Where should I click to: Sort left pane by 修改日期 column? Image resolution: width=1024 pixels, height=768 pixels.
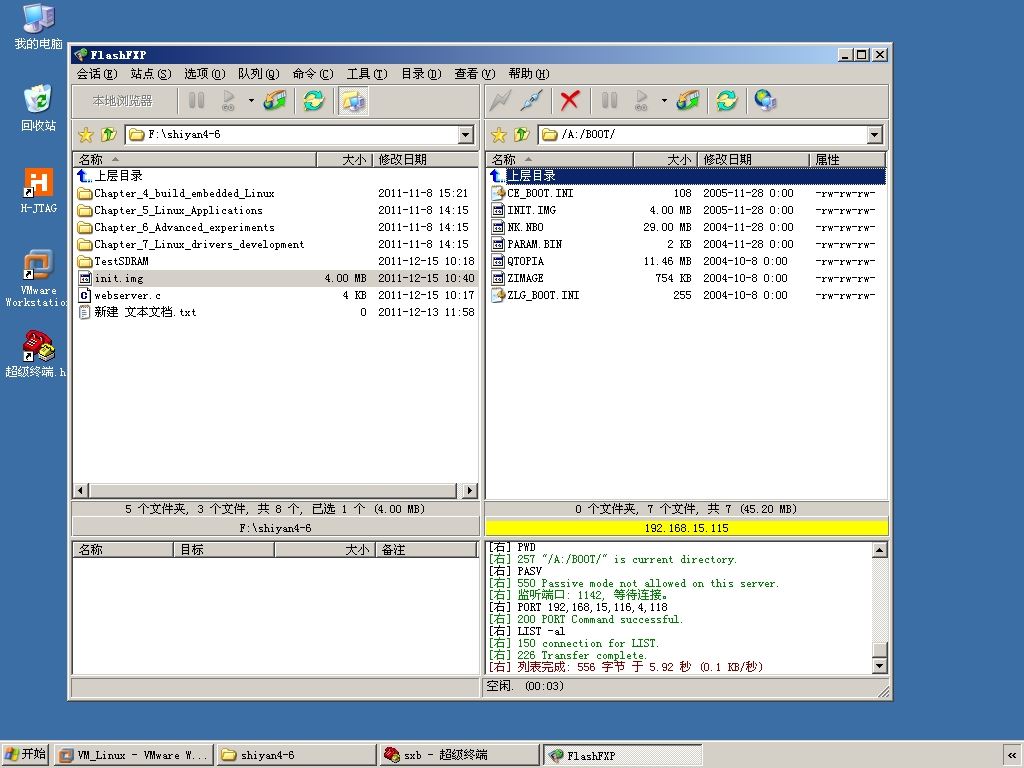pyautogui.click(x=425, y=159)
